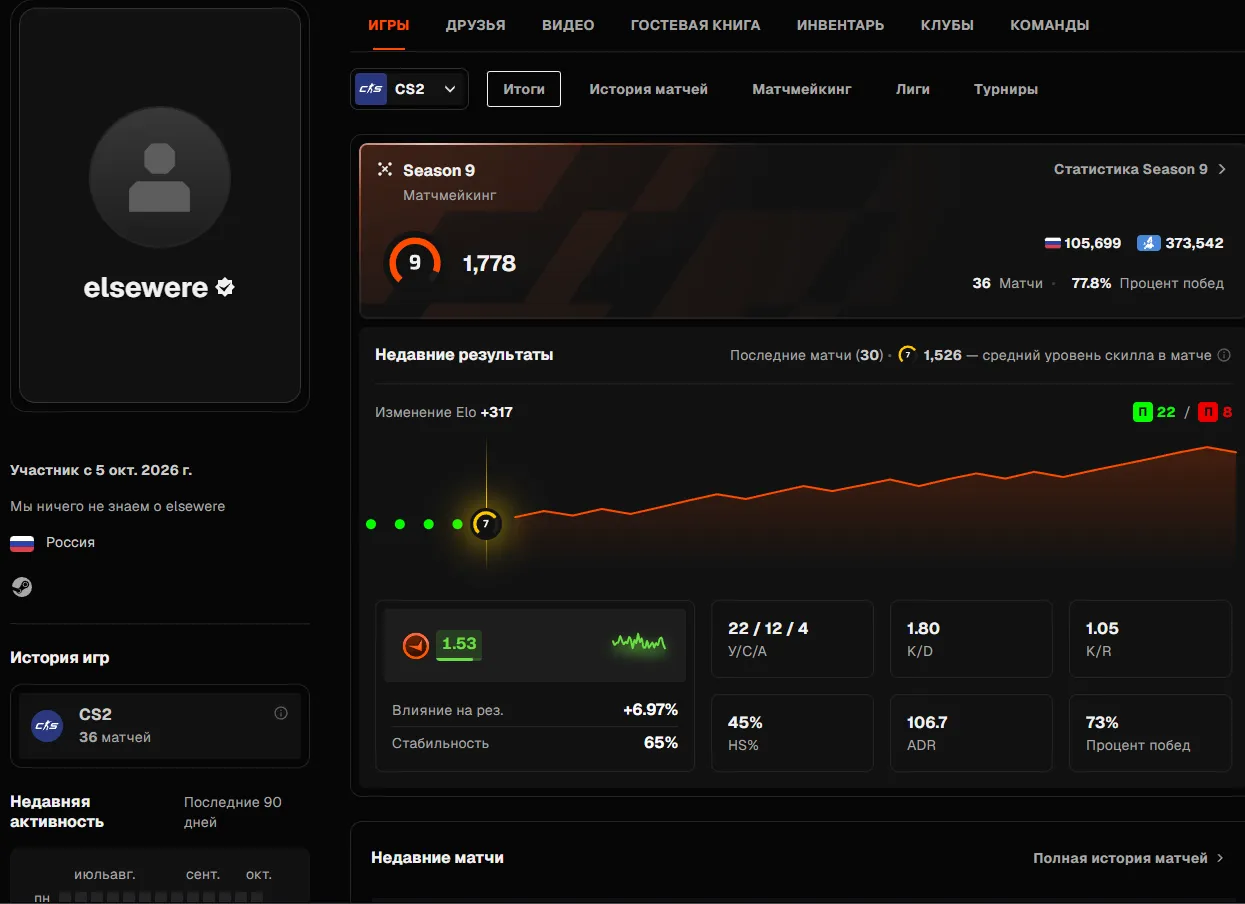Click the 73% Процент побед card
The height and width of the screenshot is (904, 1245).
tap(1150, 733)
